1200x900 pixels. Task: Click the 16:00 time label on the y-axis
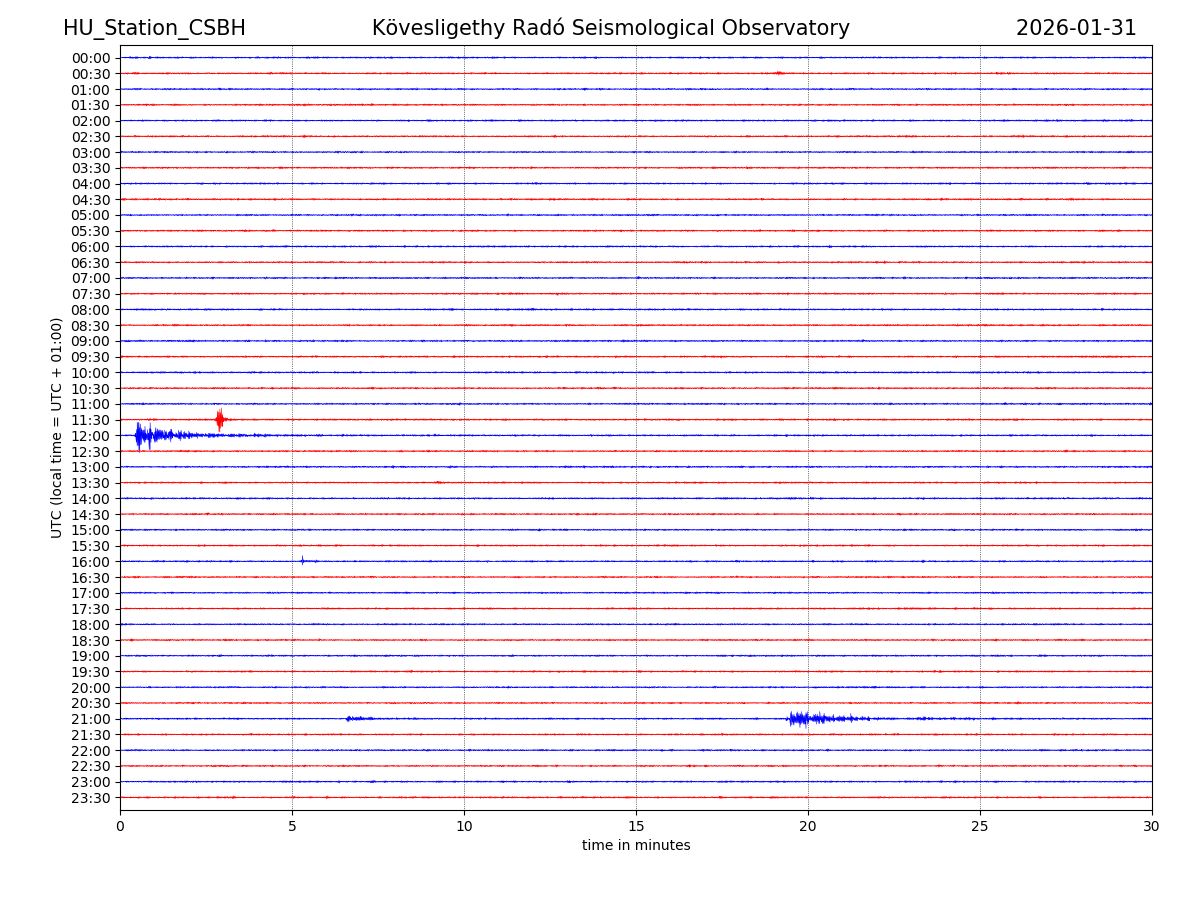[x=90, y=562]
